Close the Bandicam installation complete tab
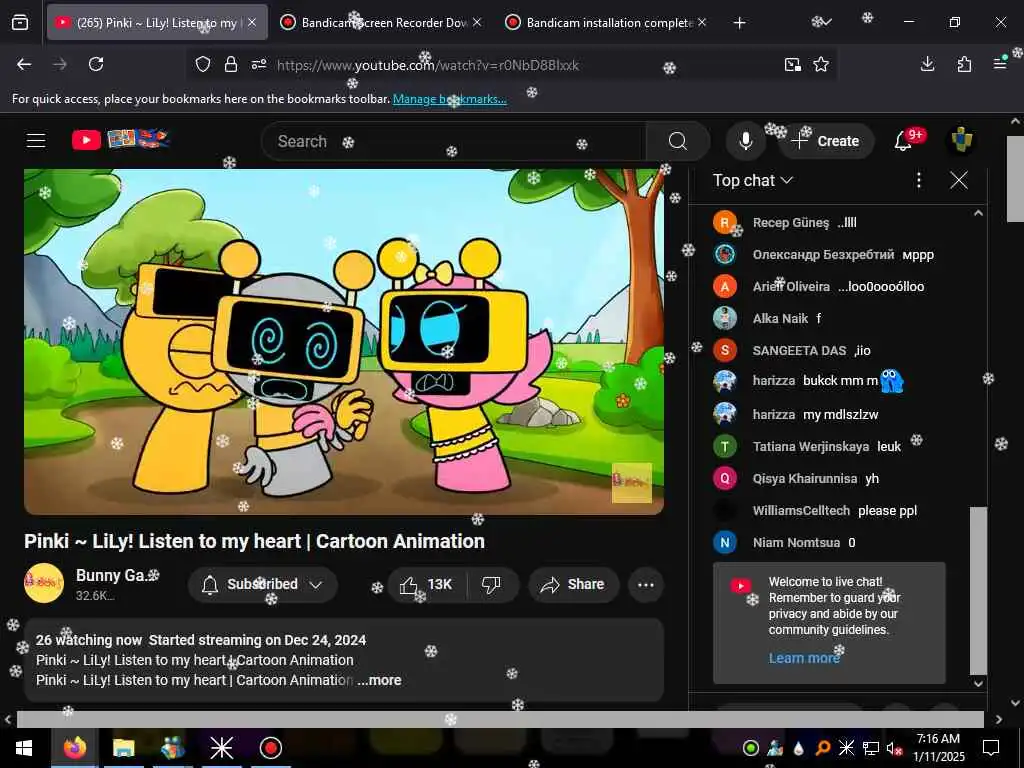The width and height of the screenshot is (1024, 768). [x=702, y=22]
